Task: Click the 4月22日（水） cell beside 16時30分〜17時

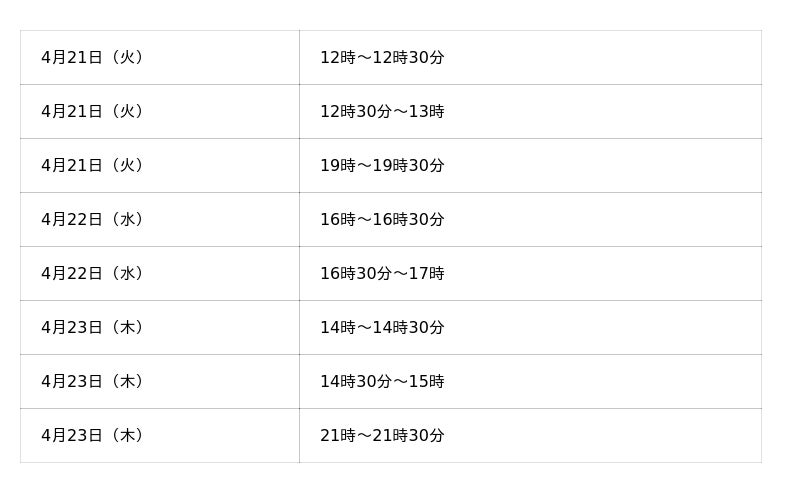Action: click(x=93, y=274)
